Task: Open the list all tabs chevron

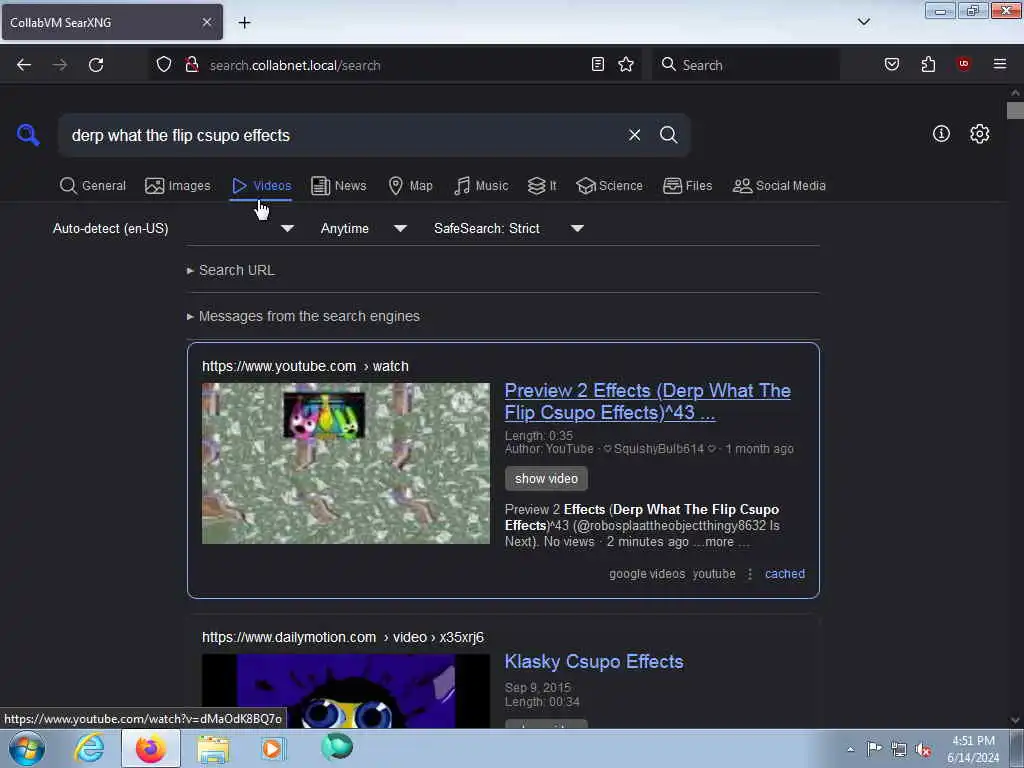Action: [x=864, y=22]
